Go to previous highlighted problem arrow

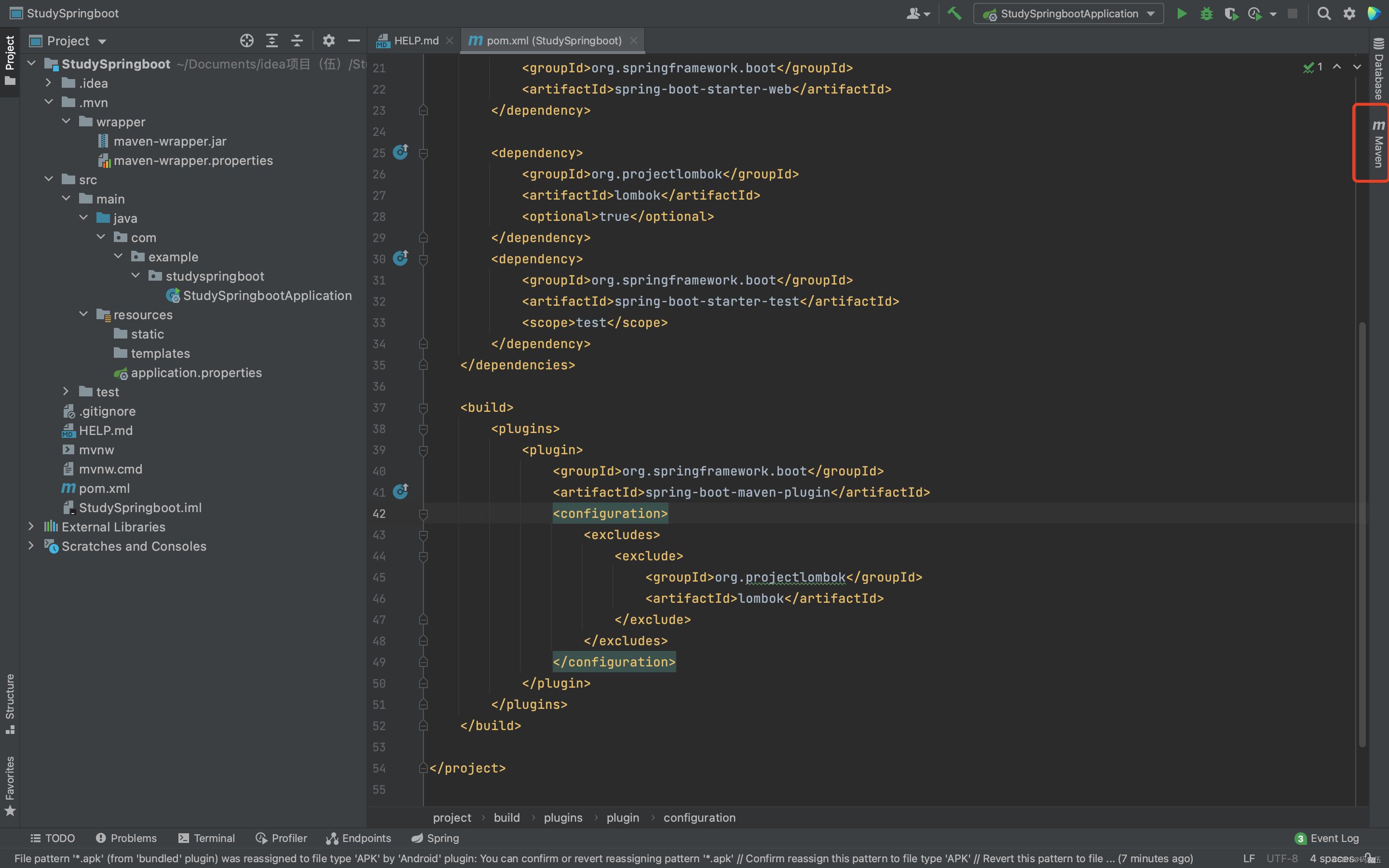[1337, 67]
